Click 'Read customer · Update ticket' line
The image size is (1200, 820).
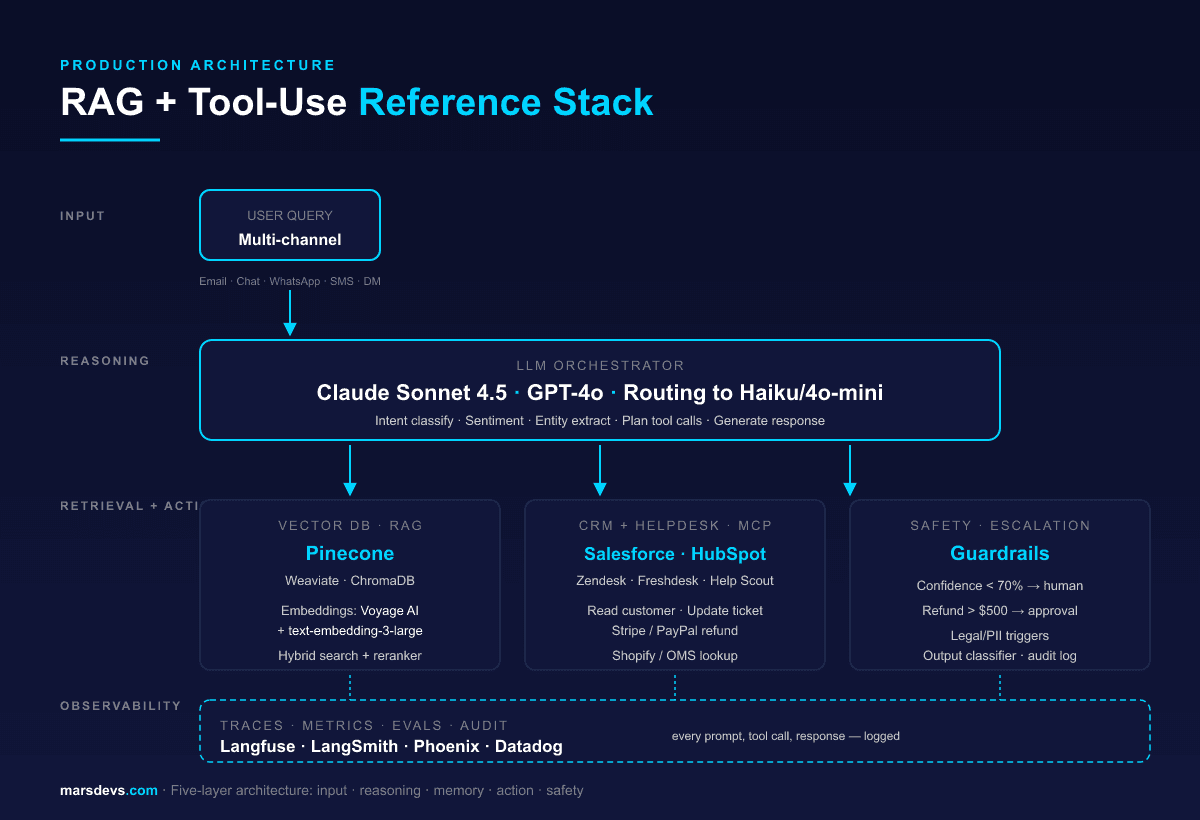tap(675, 611)
